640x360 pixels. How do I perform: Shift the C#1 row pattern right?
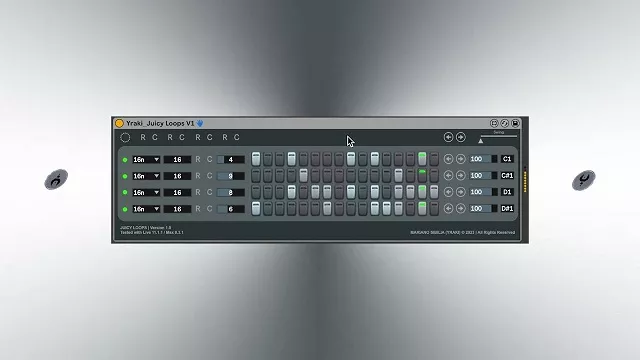coord(461,176)
